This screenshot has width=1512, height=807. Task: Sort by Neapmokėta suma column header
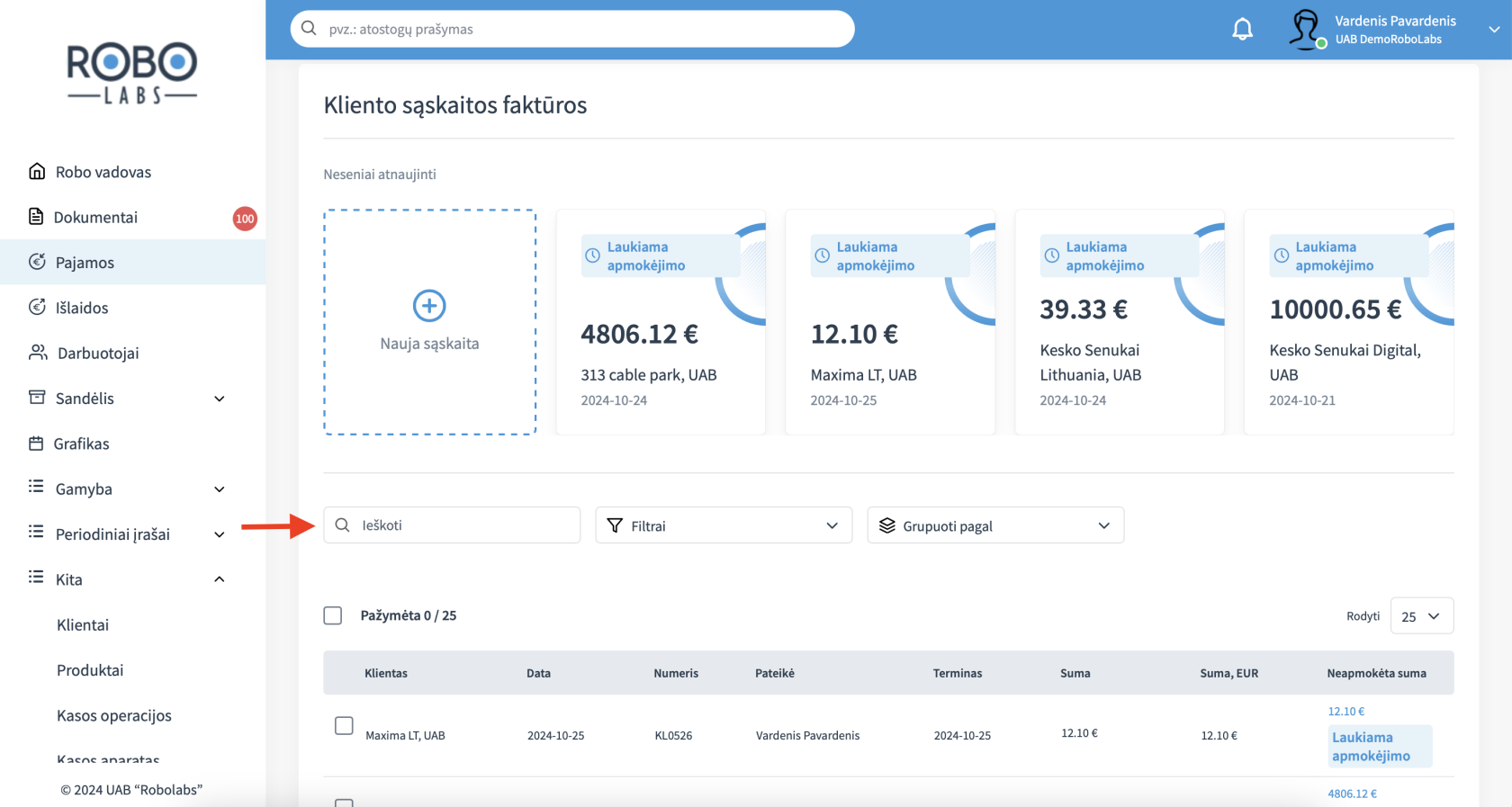point(1376,673)
